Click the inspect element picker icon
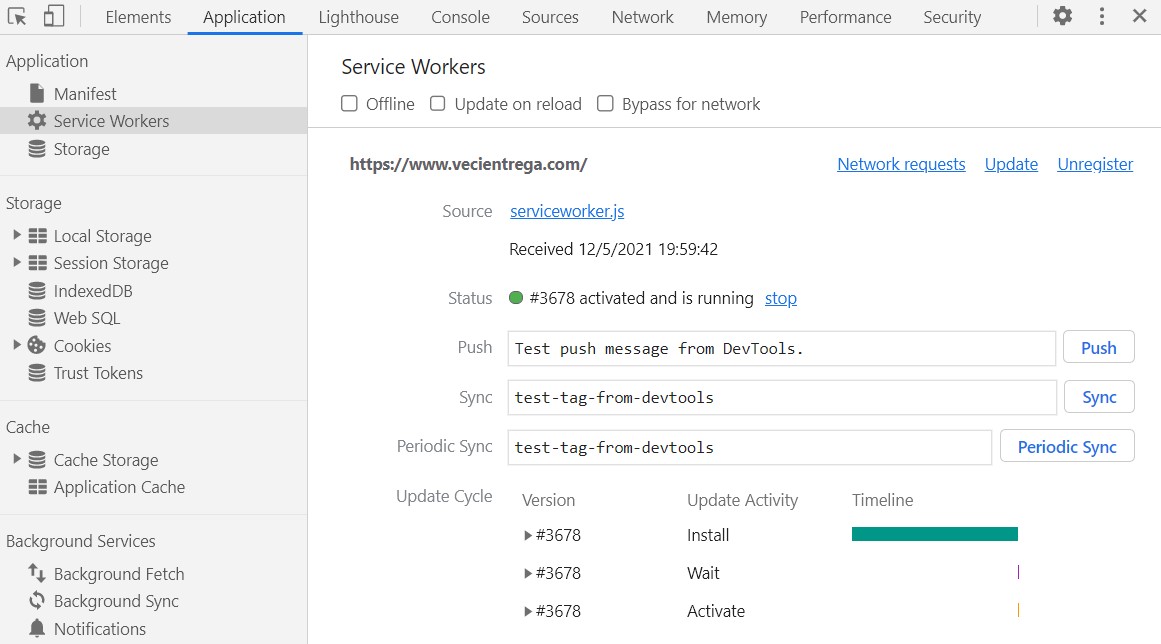Image resolution: width=1161 pixels, height=644 pixels. [x=18, y=16]
